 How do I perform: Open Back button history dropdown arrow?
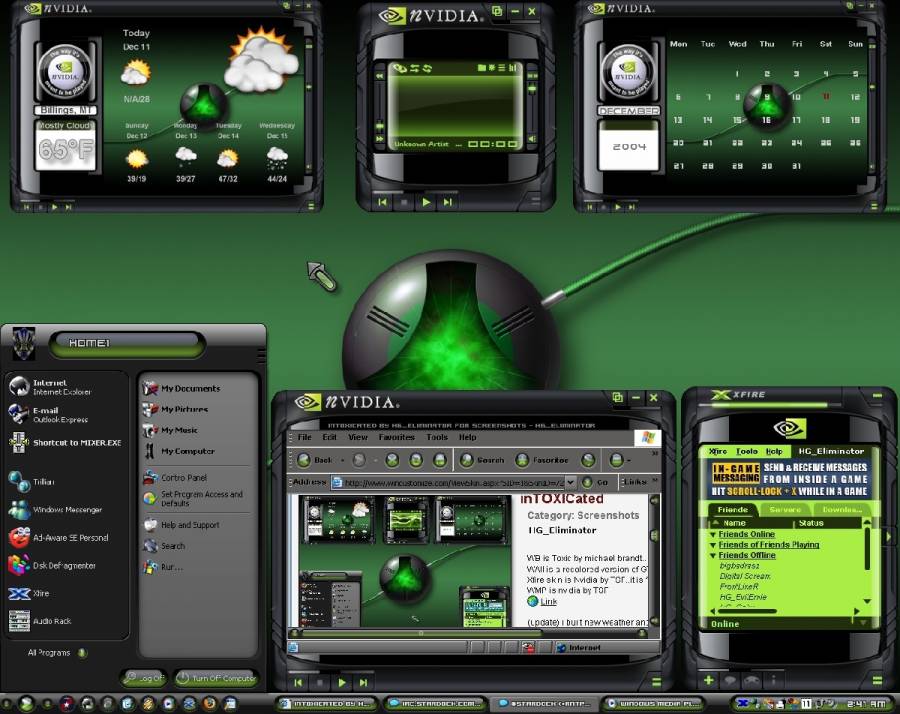click(x=343, y=460)
